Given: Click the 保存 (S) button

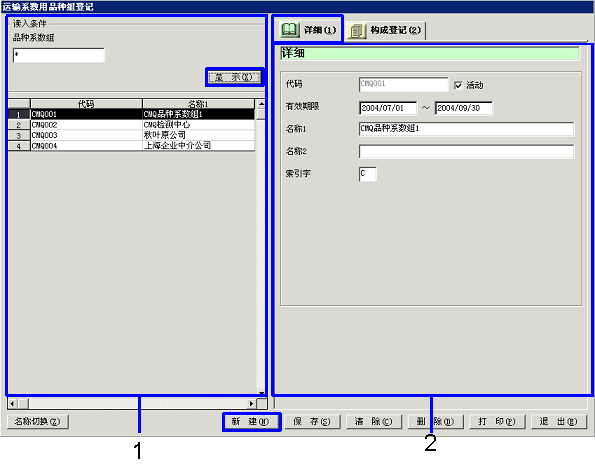Looking at the screenshot, I should click(313, 421).
